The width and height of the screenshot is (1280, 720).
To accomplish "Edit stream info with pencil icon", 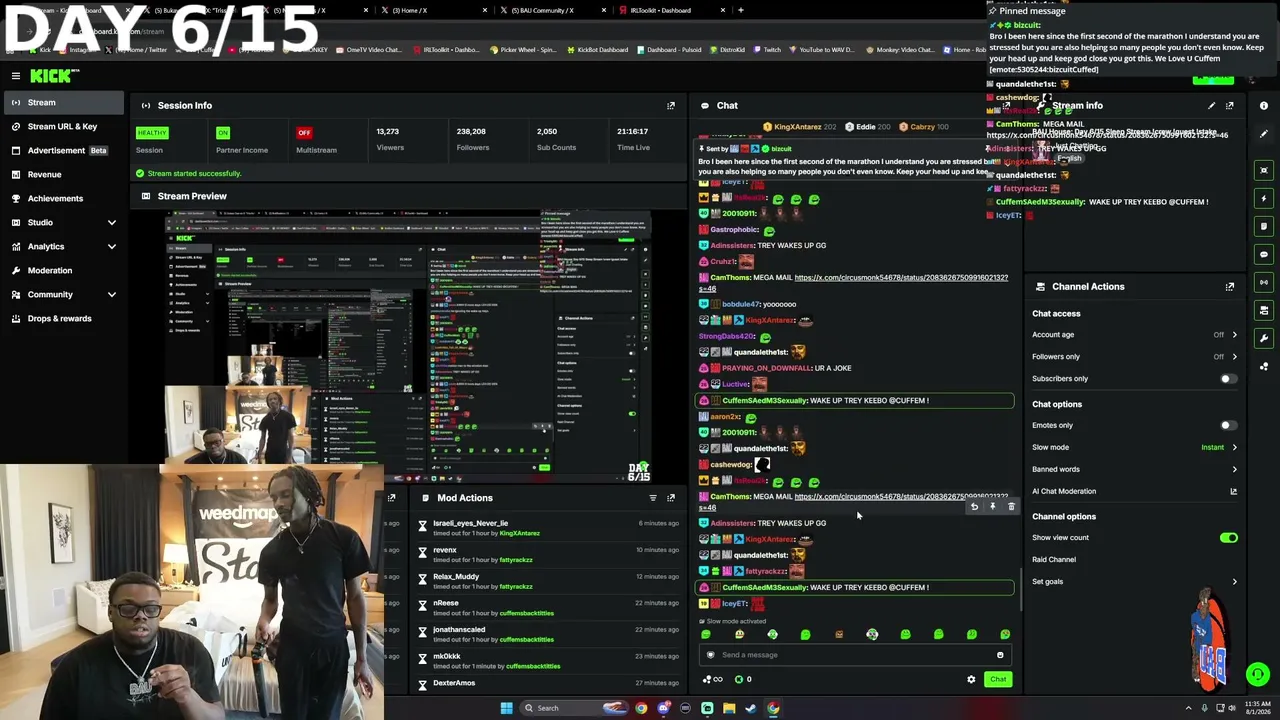I will click(x=1212, y=105).
